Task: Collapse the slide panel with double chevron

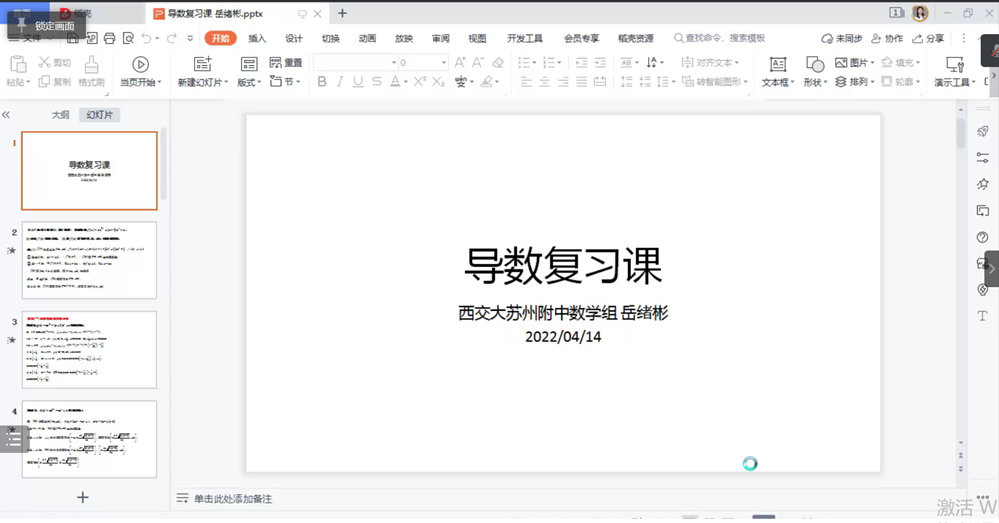Action: click(x=6, y=115)
